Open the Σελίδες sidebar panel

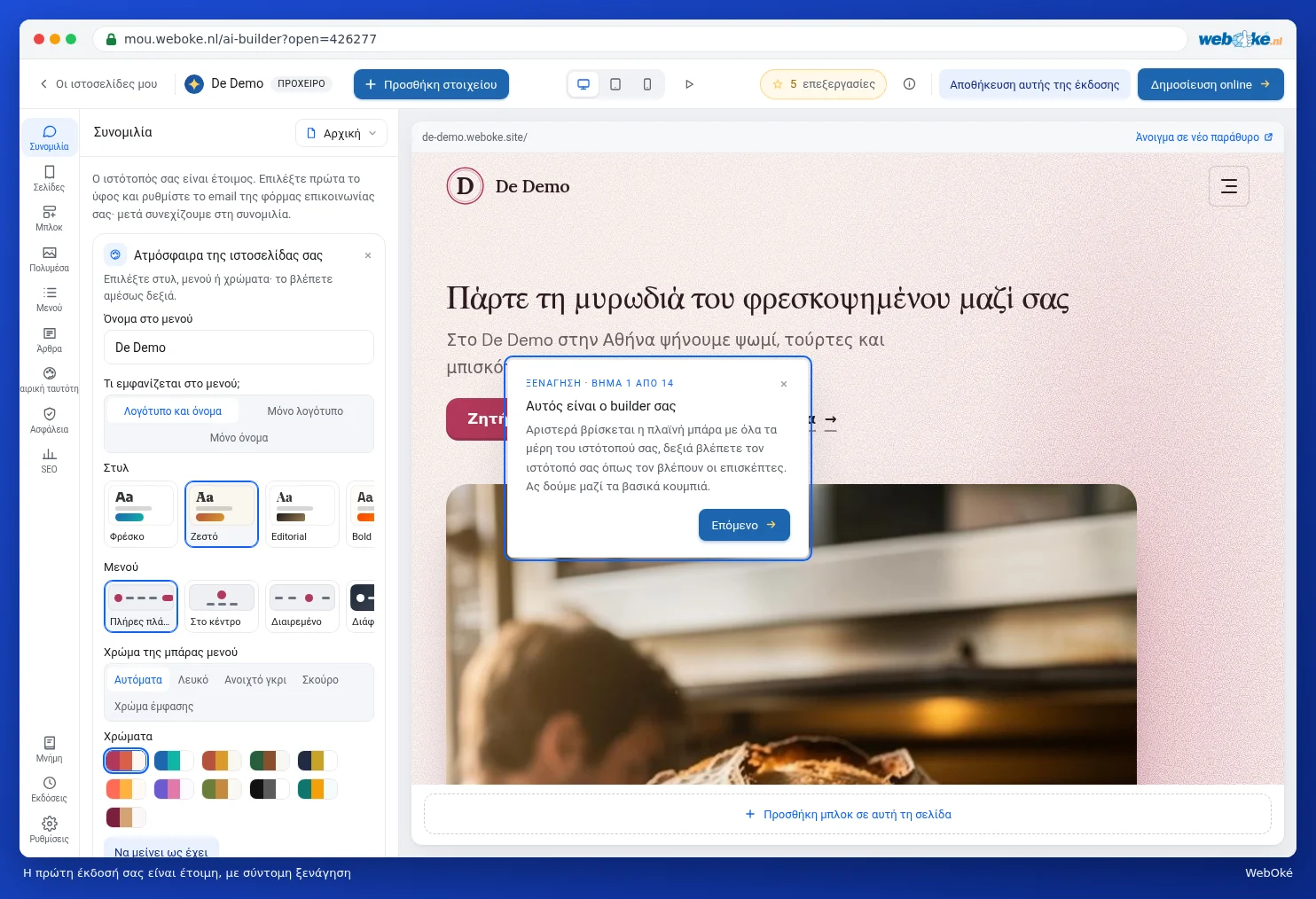coord(49,178)
